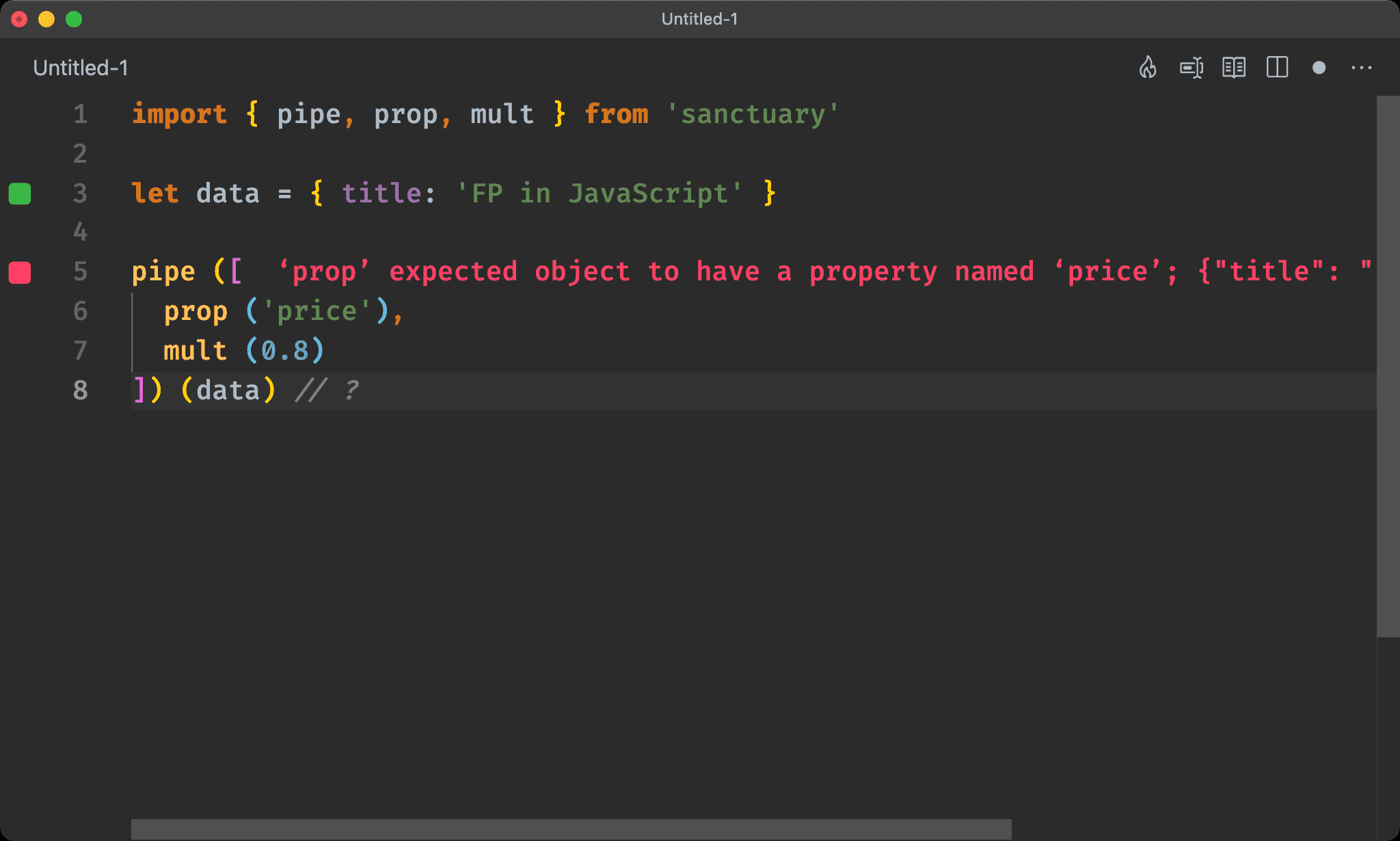
Task: Click line number 1 in the gutter
Action: pyautogui.click(x=81, y=114)
